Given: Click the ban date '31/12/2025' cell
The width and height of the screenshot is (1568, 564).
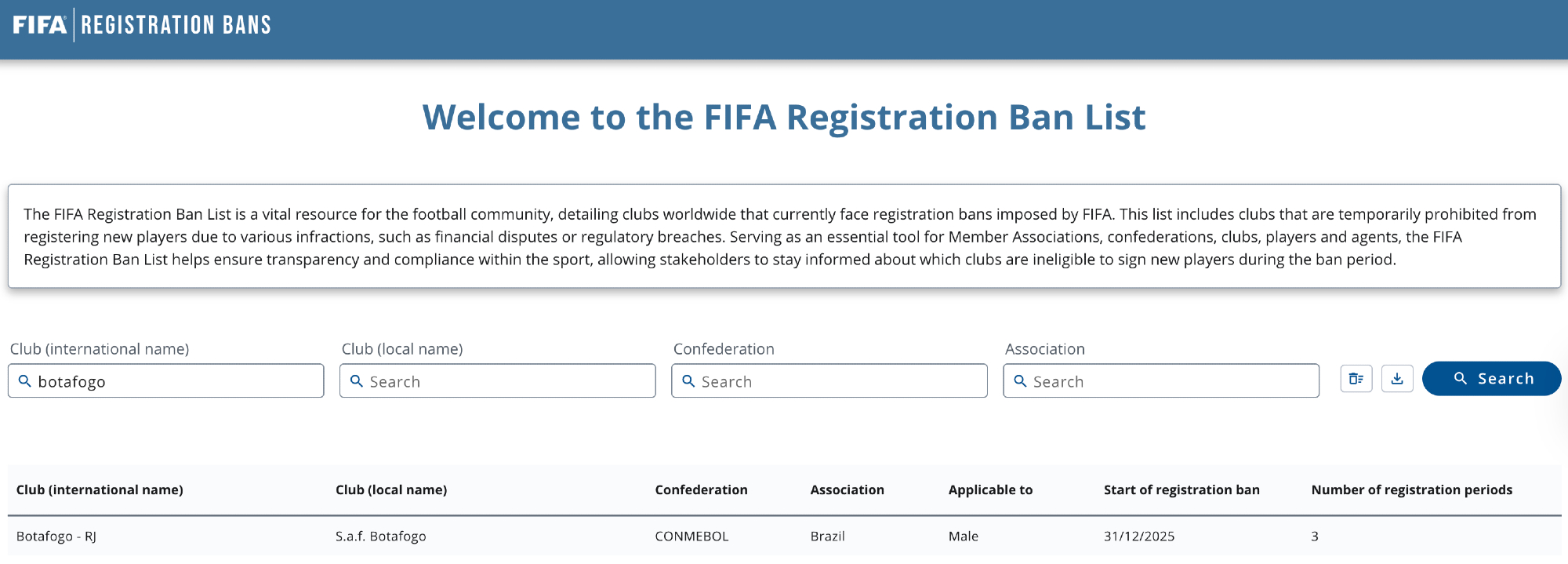Looking at the screenshot, I should [x=1139, y=537].
